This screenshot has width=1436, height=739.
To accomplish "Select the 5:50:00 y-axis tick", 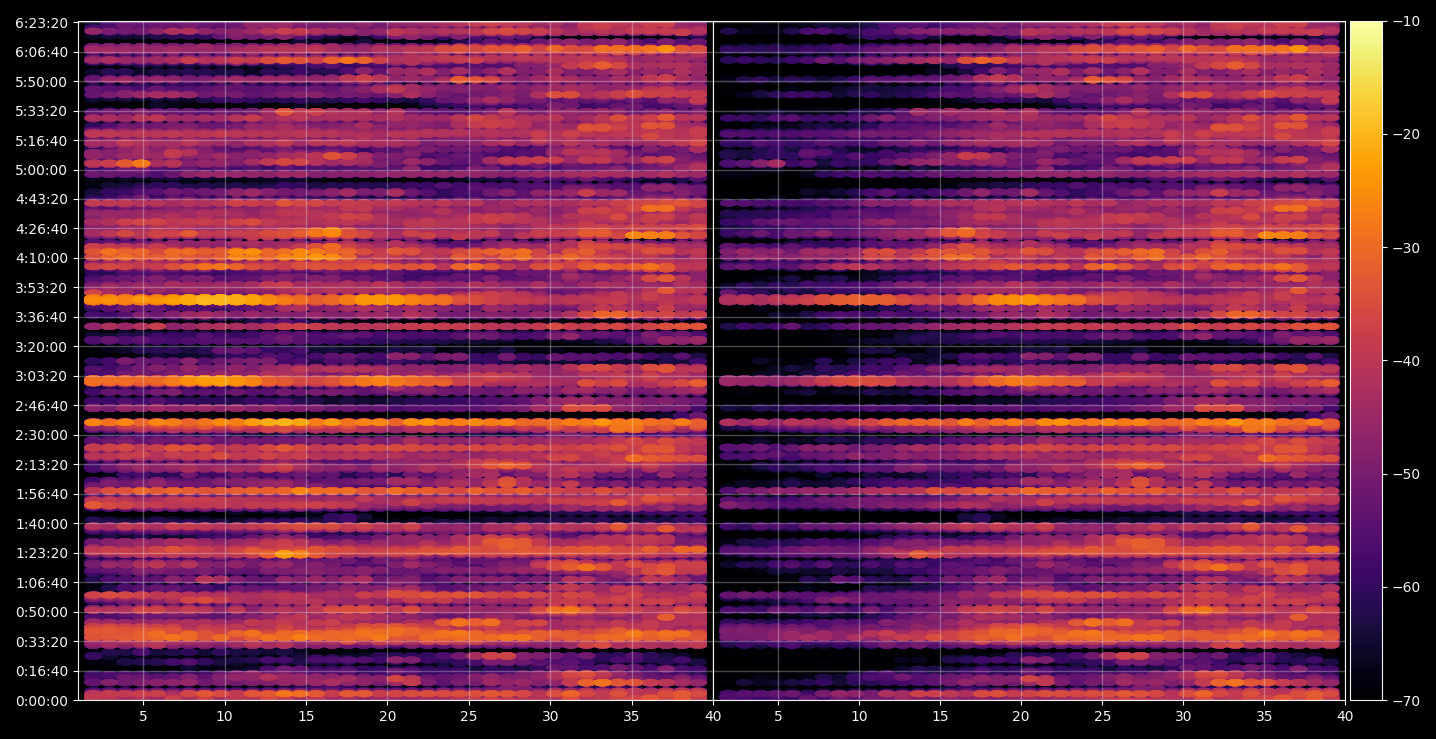I will pos(42,82).
